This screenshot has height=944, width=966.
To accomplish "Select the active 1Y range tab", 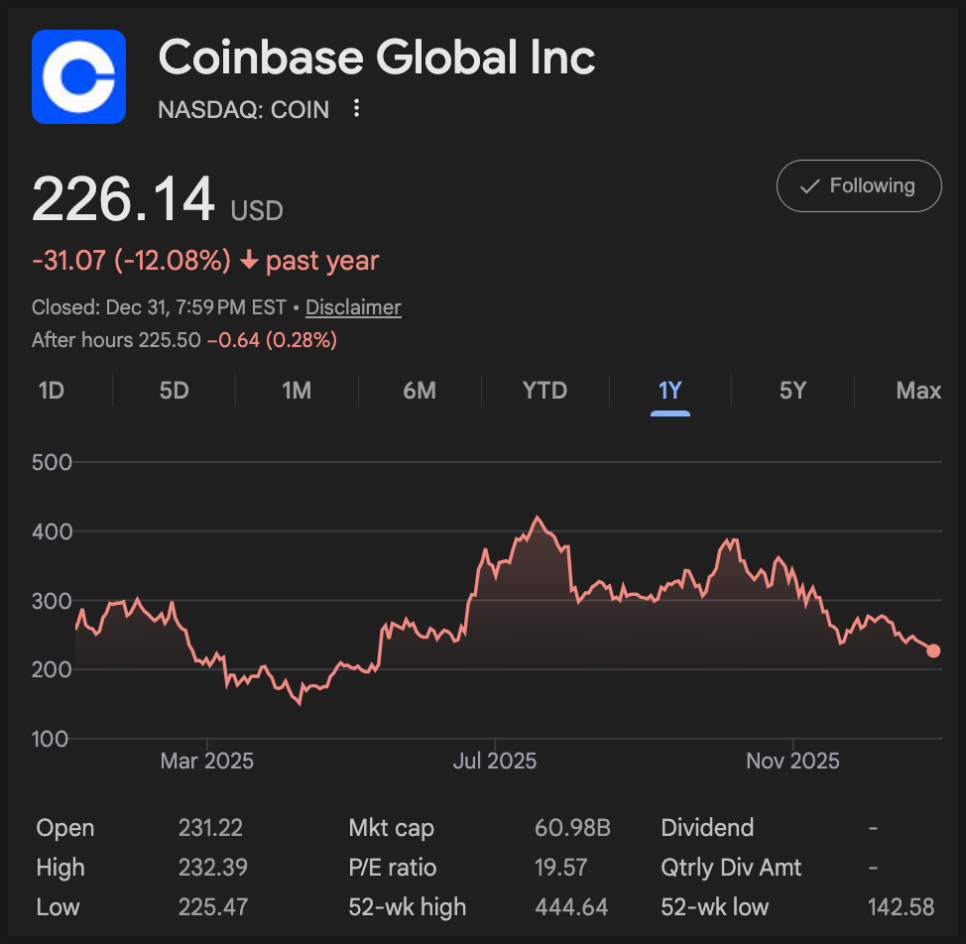I will pos(669,390).
